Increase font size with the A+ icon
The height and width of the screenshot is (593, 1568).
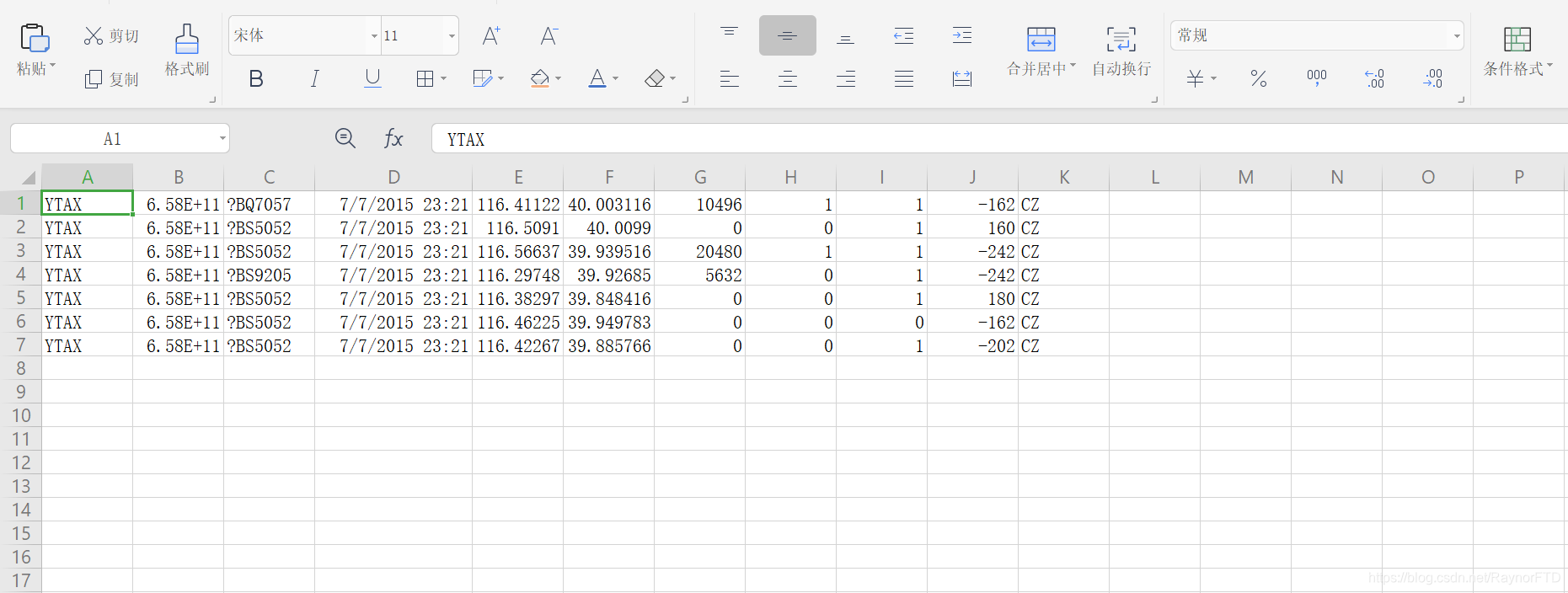(x=491, y=35)
